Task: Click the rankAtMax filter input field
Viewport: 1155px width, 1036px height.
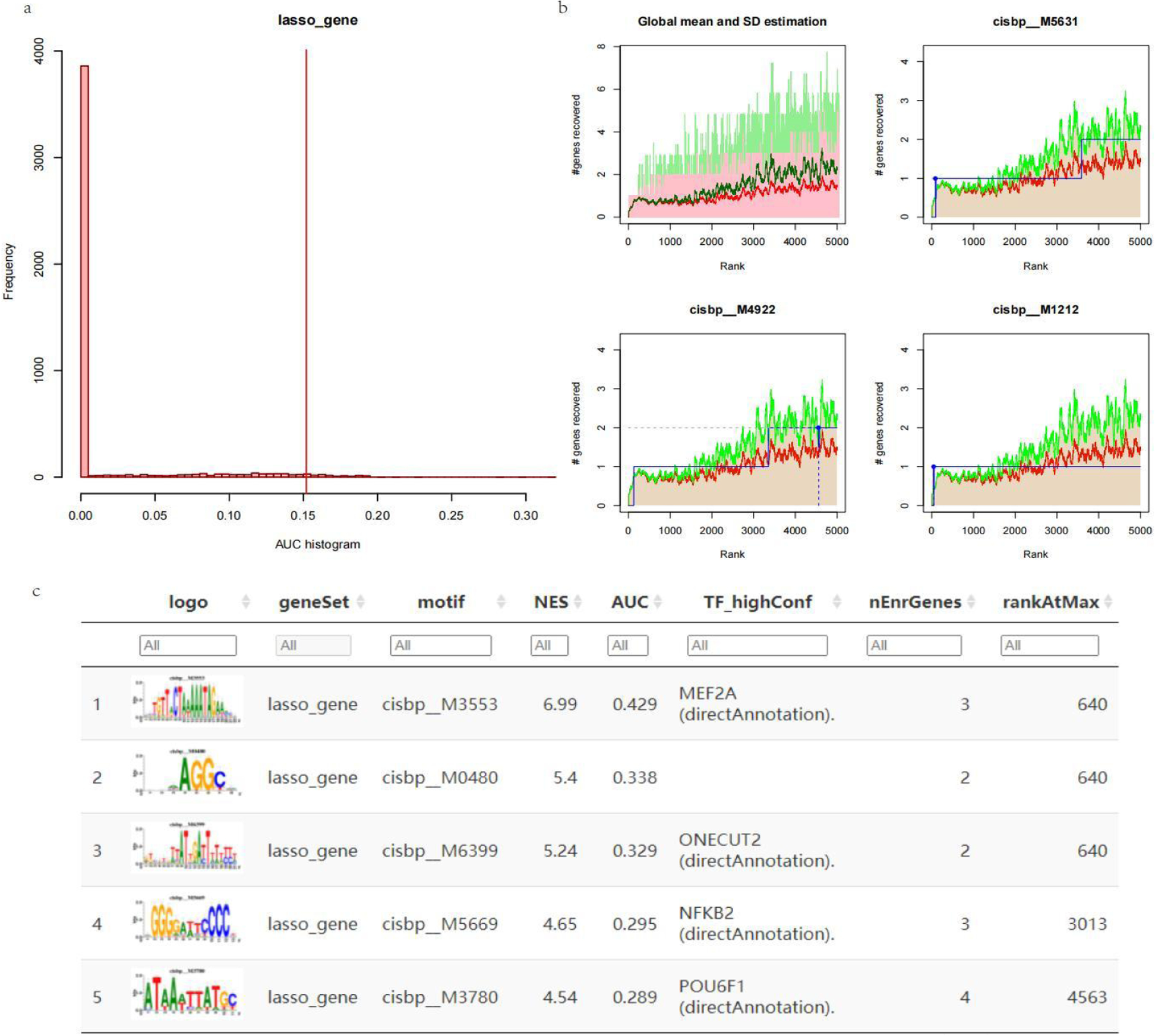Action: (1050, 645)
